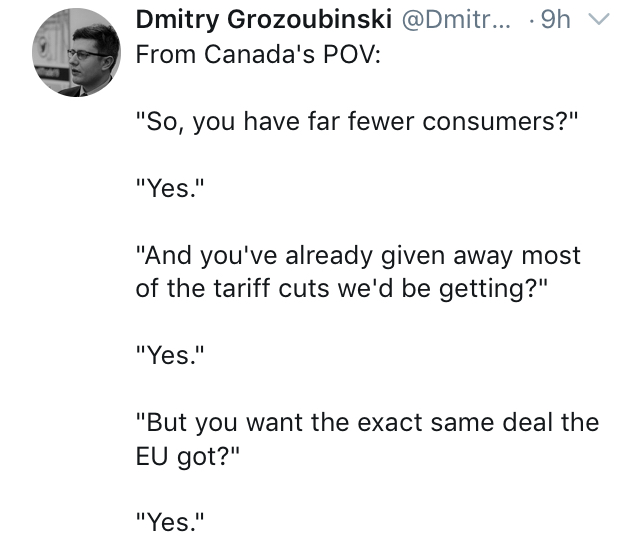640x557 pixels.
Task: Click the line And you've already given away most
Action: coord(358,256)
